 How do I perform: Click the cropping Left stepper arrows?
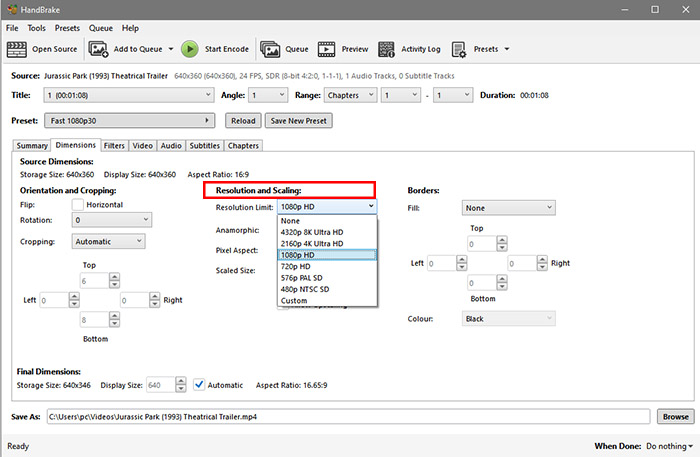(74, 300)
